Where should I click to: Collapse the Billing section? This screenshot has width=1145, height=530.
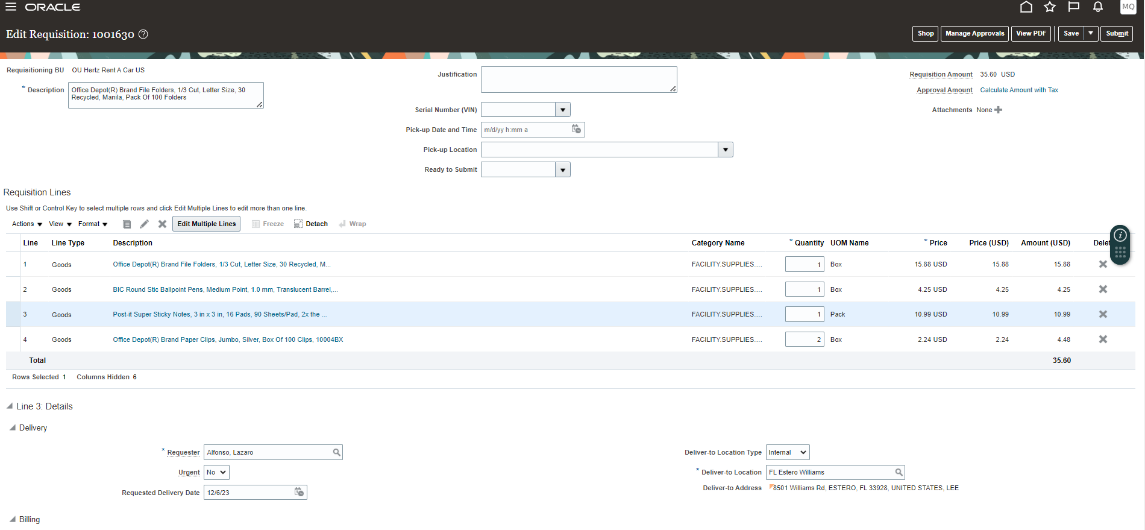pos(12,520)
